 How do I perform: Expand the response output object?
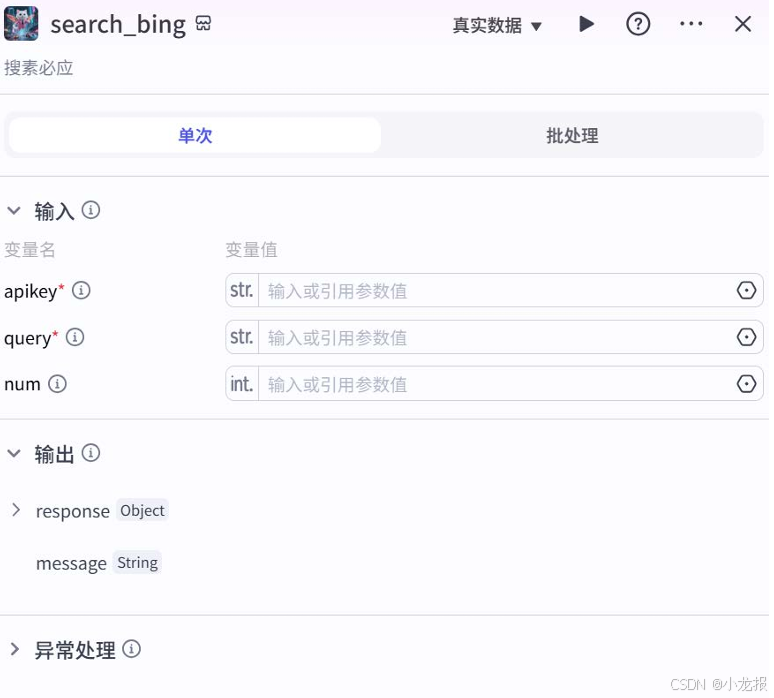click(x=16, y=510)
